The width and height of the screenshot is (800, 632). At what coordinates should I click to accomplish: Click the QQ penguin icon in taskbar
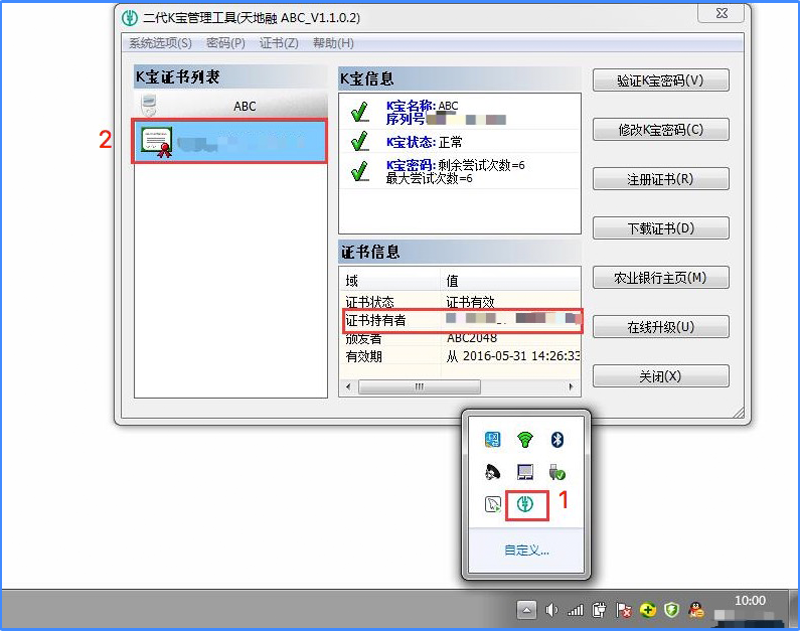tap(697, 609)
